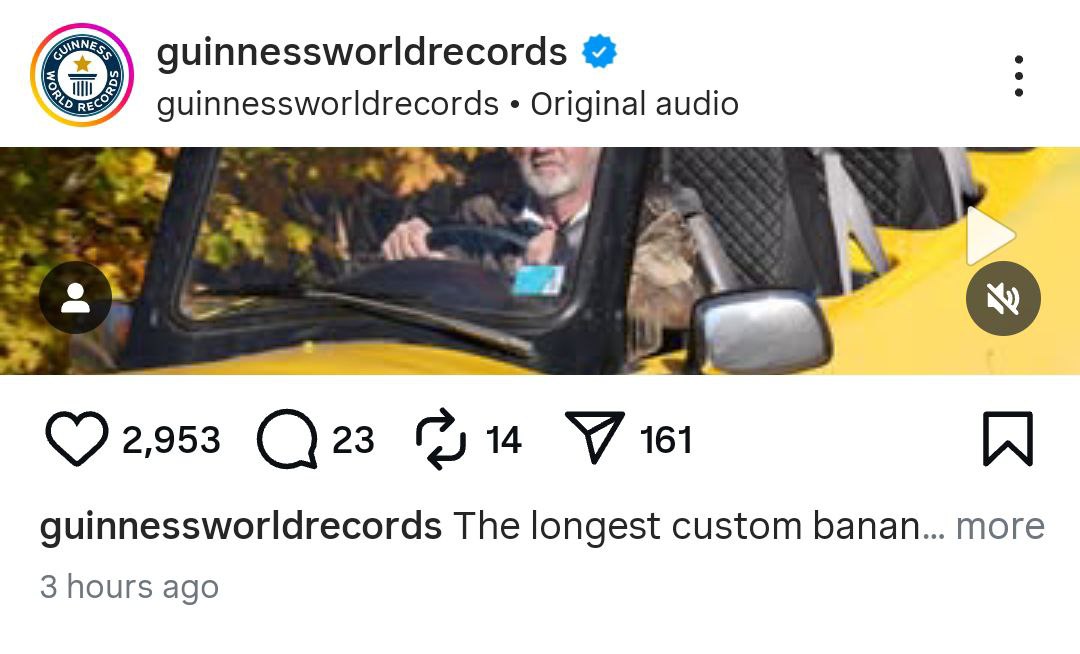Open guinnessworldrecords name in the caption
1080x654 pixels.
(240, 527)
